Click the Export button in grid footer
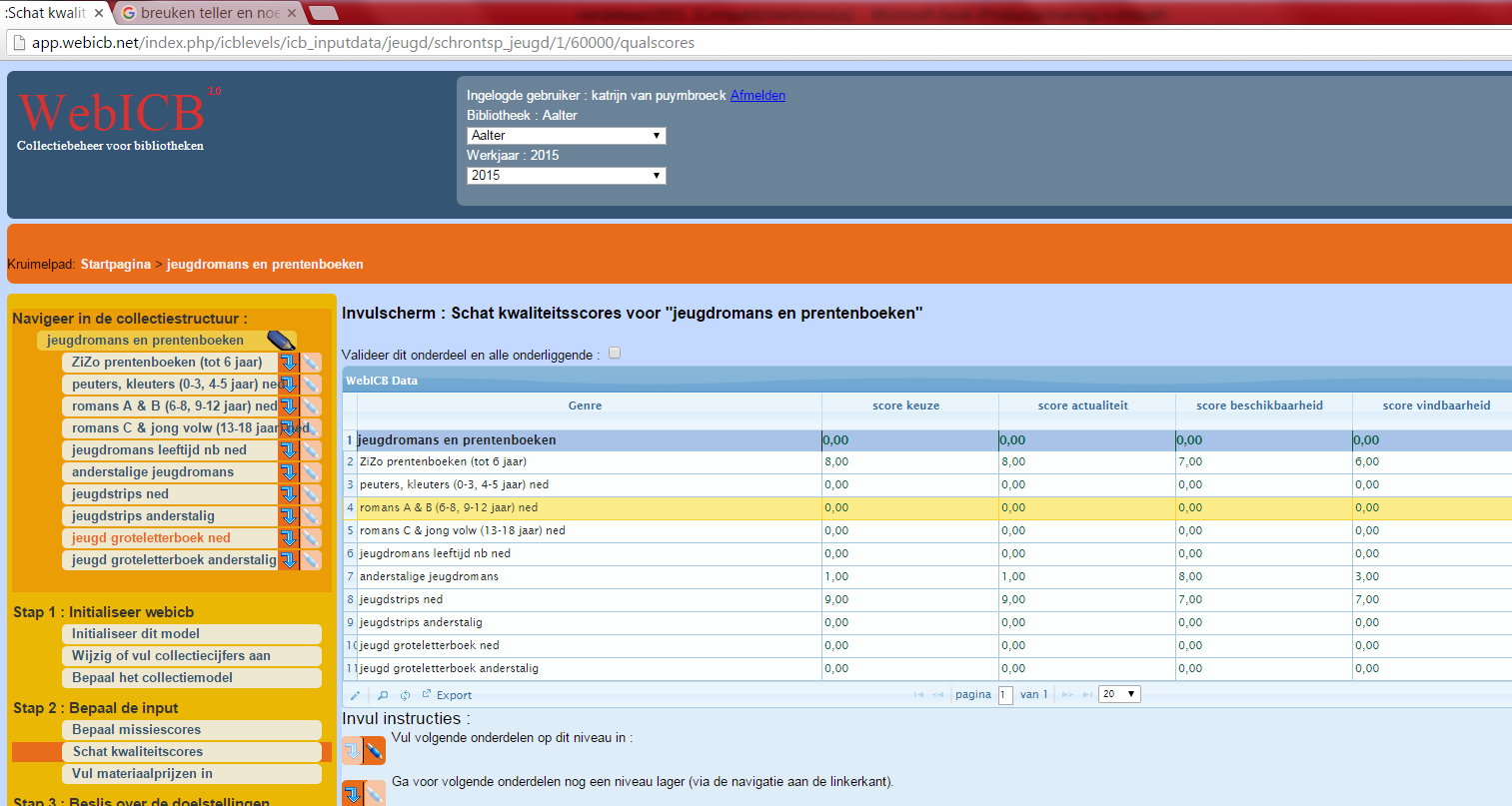1512x806 pixels. tap(447, 695)
